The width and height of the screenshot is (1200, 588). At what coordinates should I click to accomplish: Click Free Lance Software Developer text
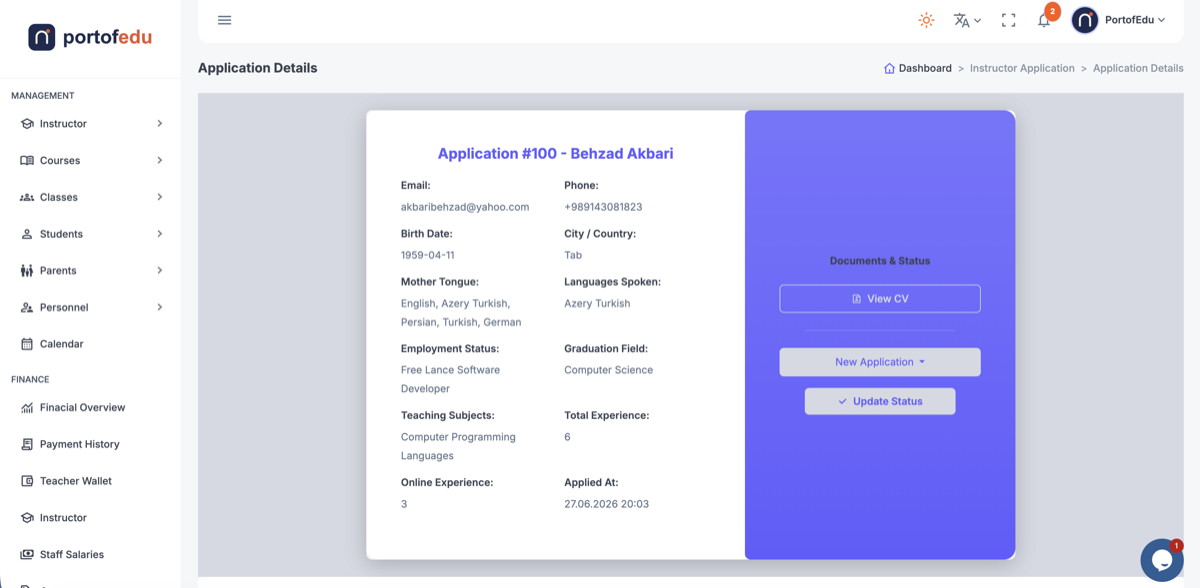(x=450, y=379)
